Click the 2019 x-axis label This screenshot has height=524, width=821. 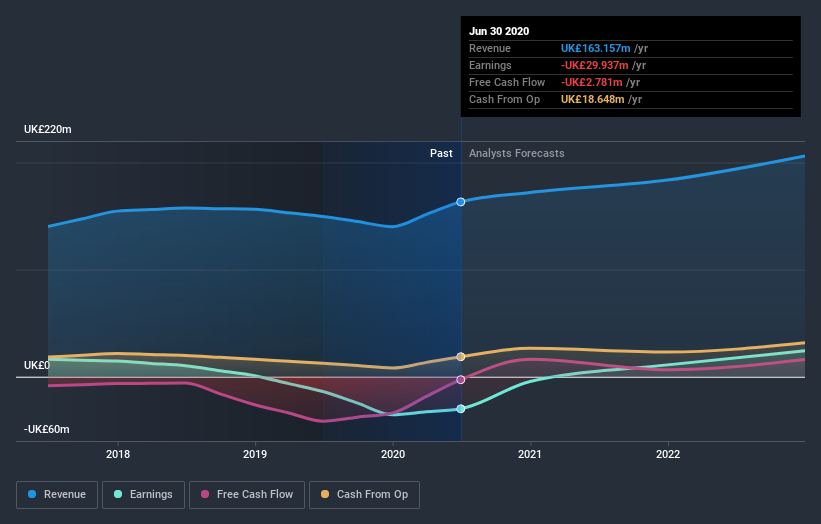pos(255,454)
